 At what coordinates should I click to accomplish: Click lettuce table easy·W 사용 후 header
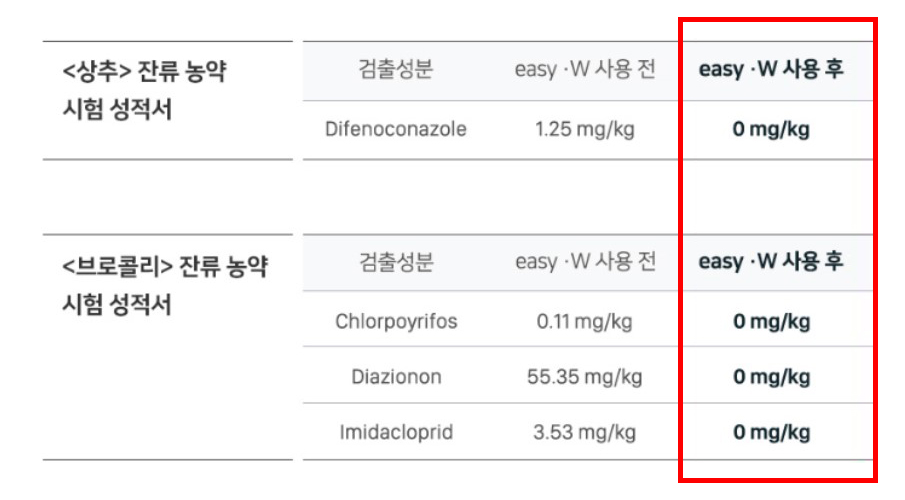[771, 70]
